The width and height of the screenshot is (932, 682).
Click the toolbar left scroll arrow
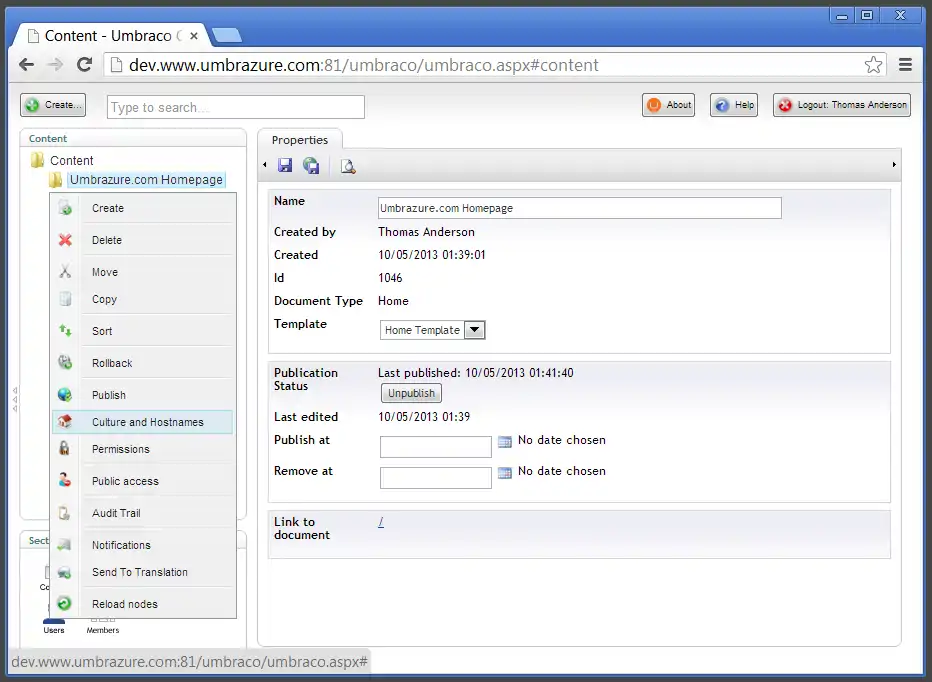coord(265,165)
